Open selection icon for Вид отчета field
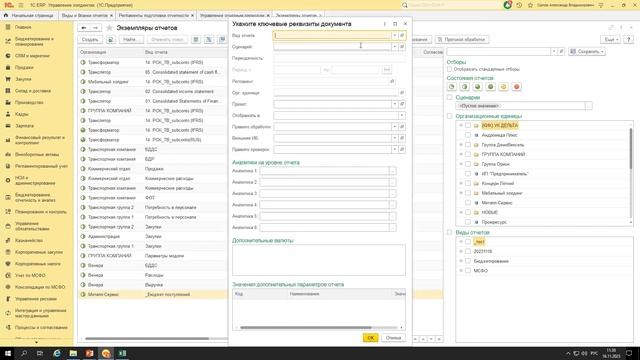The image size is (640, 360). [402, 36]
